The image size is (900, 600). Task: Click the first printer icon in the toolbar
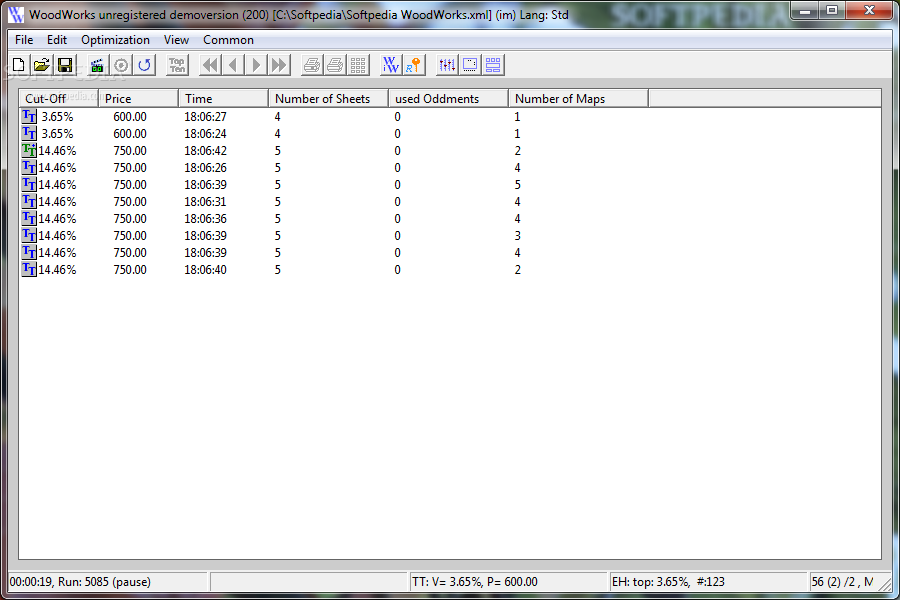[x=312, y=65]
